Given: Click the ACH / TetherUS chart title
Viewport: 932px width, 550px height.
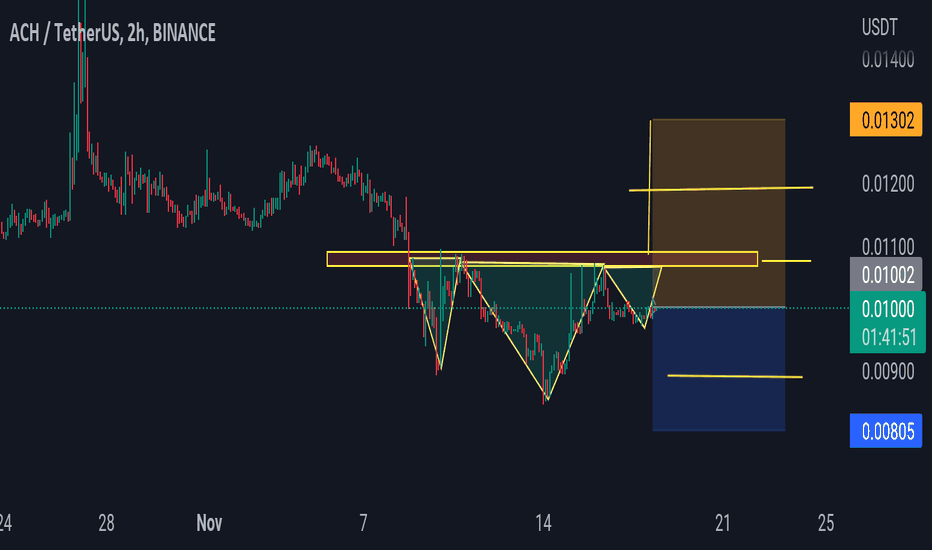Looking at the screenshot, I should 112,33.
